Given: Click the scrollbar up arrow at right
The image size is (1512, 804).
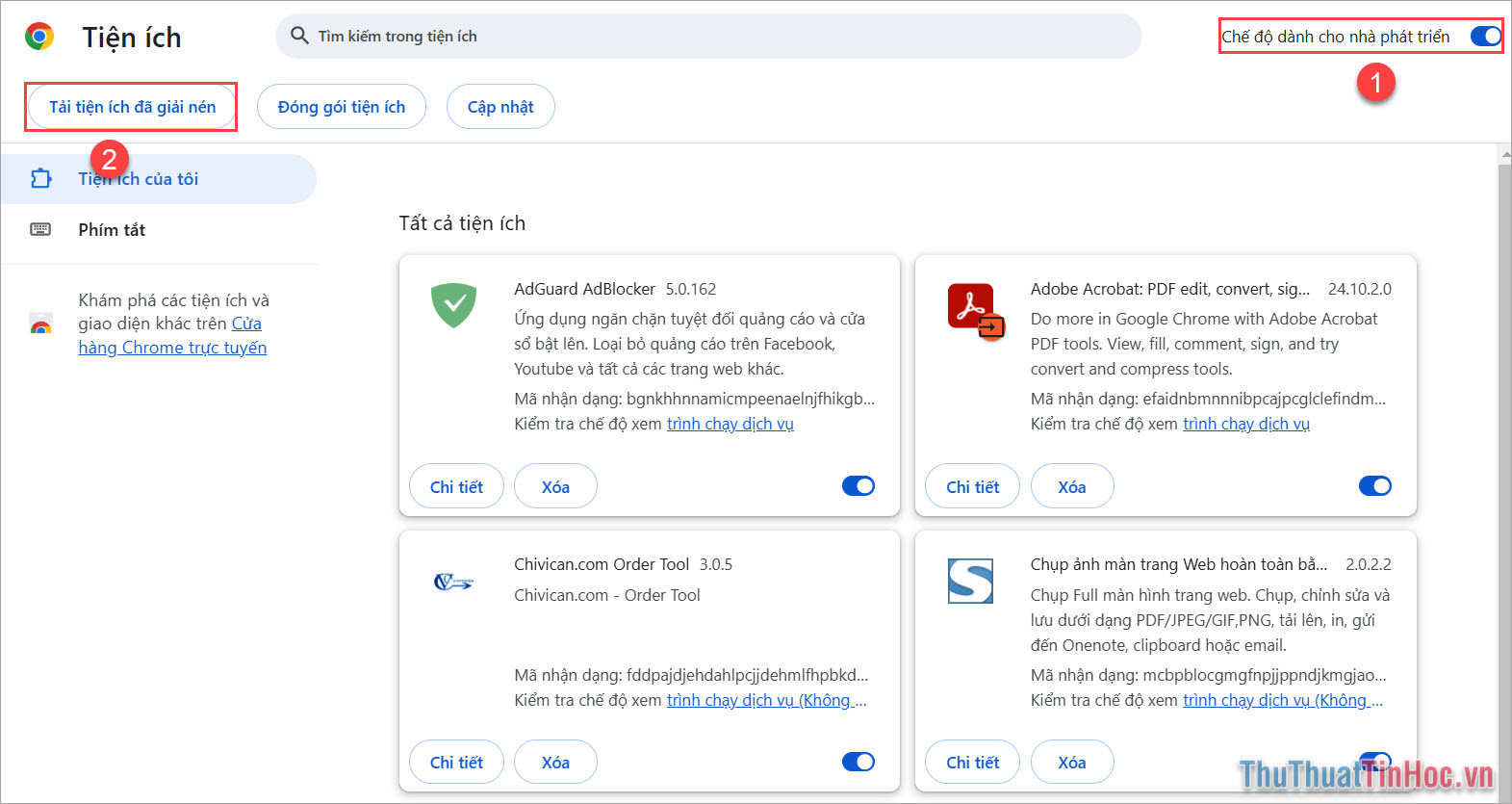Looking at the screenshot, I should pos(1504,154).
